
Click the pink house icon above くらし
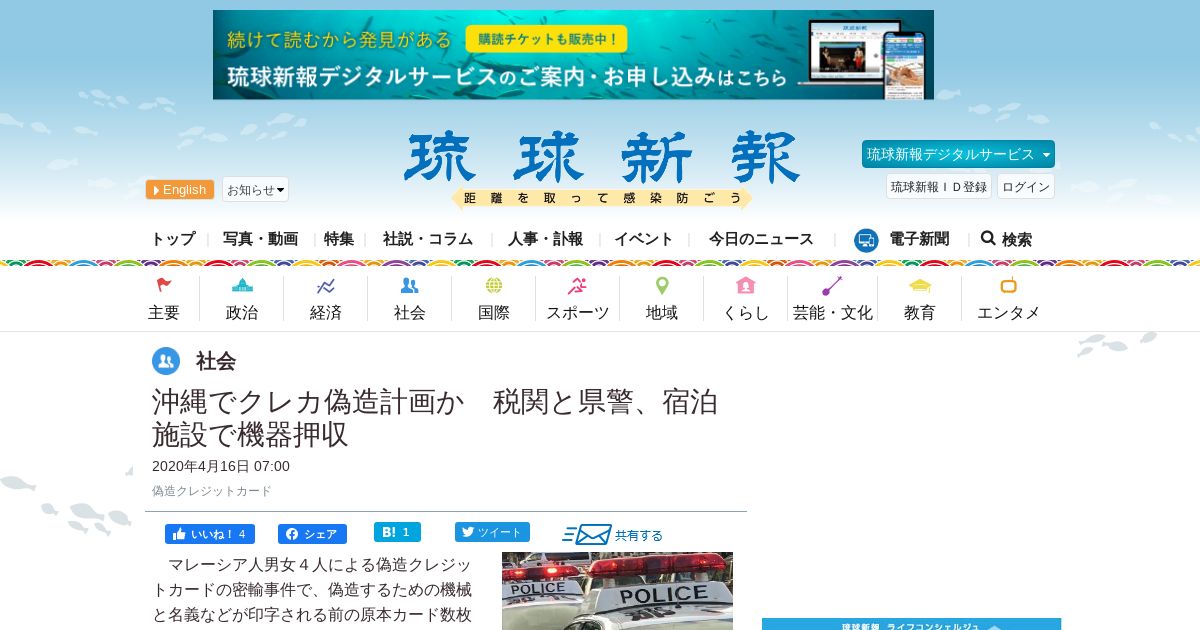point(745,286)
